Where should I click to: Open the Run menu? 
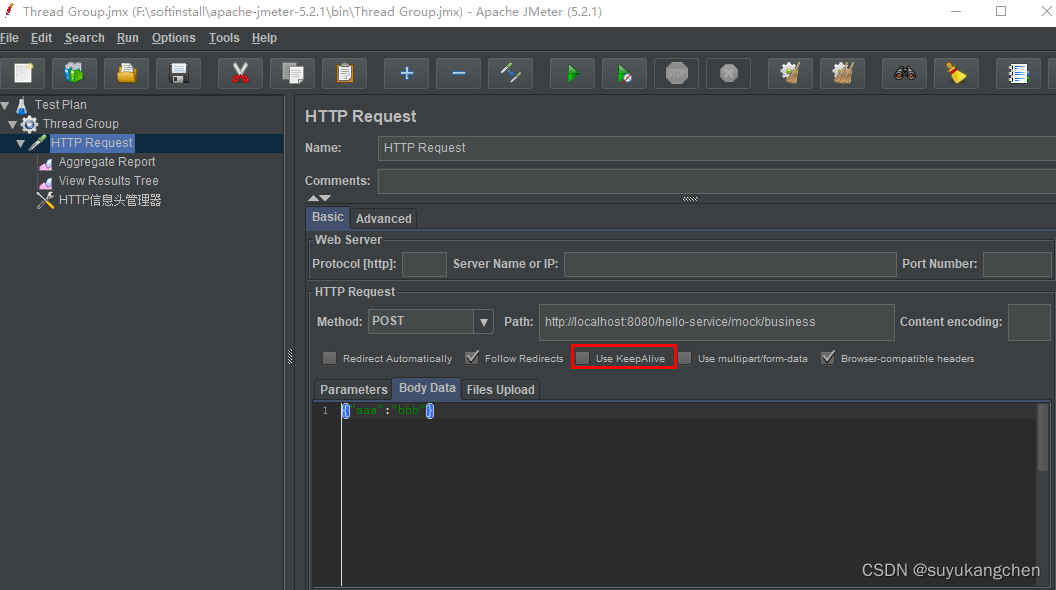(x=127, y=38)
